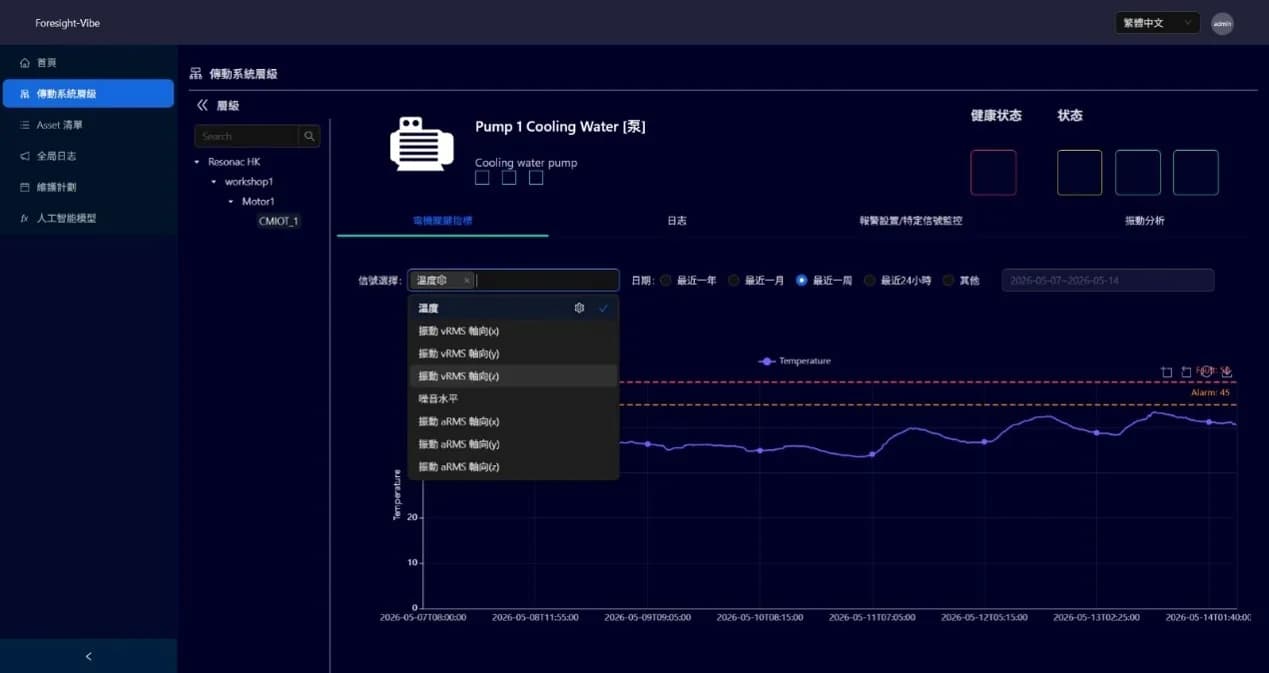Open the gear settings in the 溫度 option
Image resolution: width=1269 pixels, height=673 pixels.
tap(579, 308)
